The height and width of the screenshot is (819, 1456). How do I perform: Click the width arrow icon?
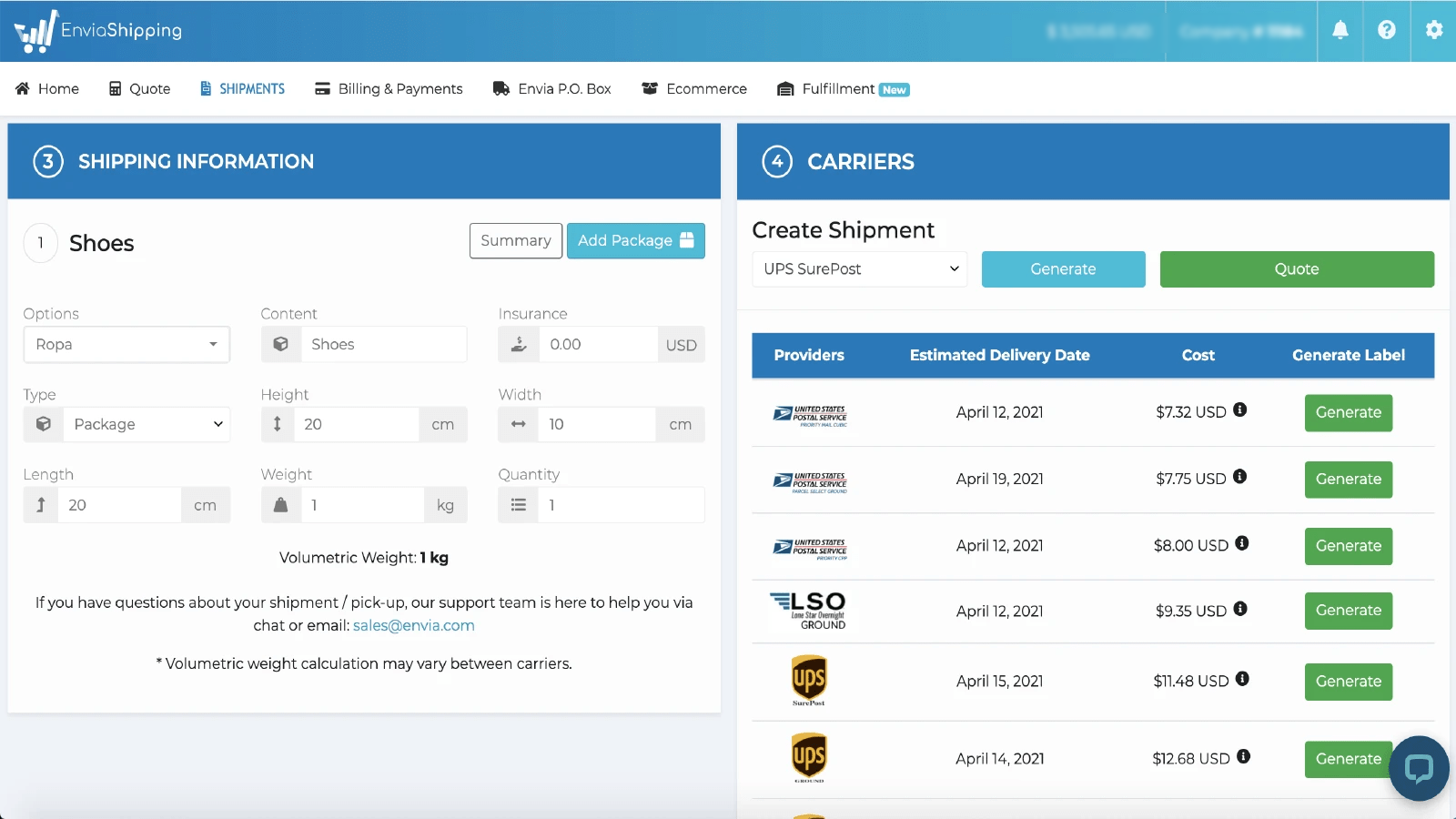coord(519,424)
